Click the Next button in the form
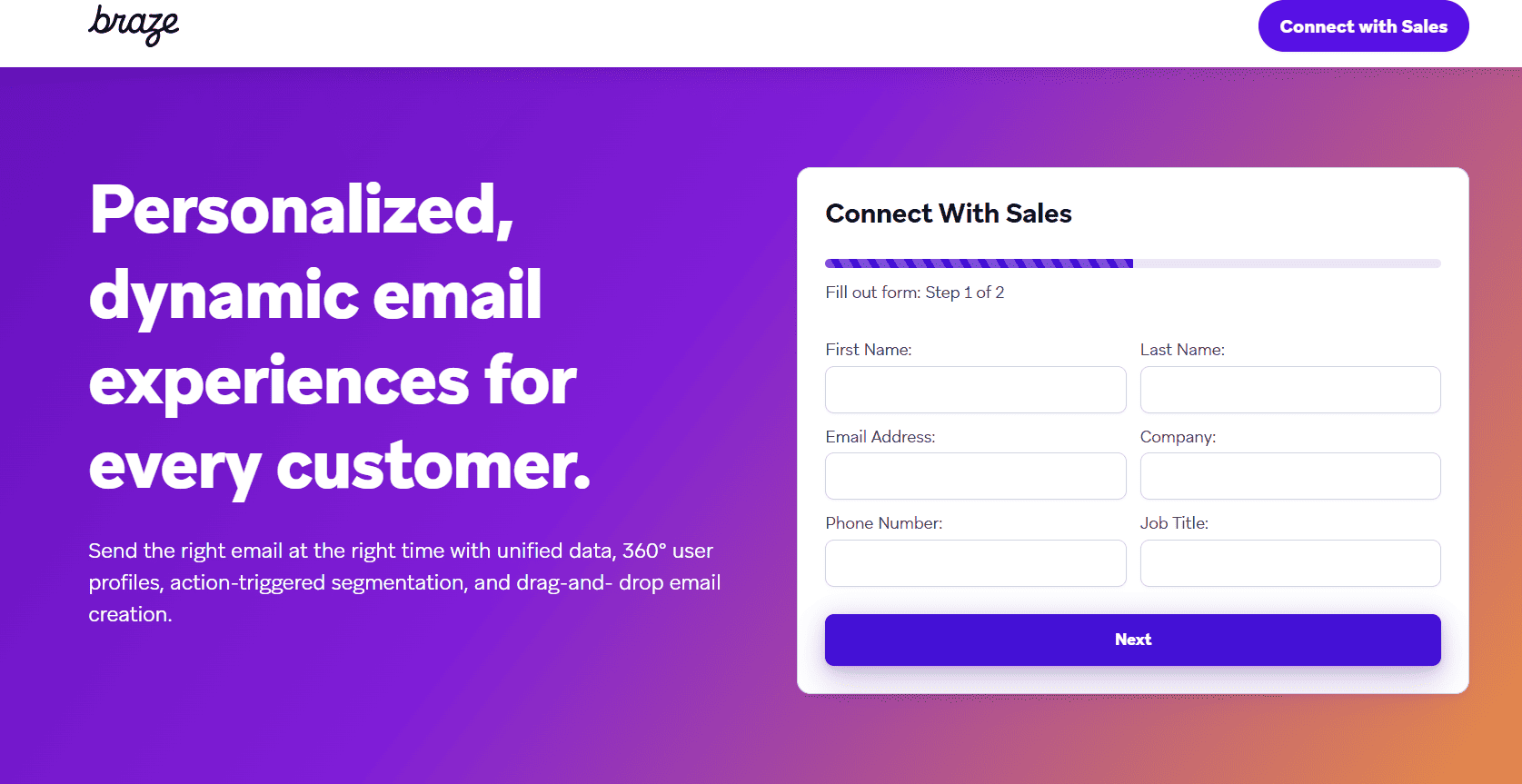 [x=1132, y=640]
